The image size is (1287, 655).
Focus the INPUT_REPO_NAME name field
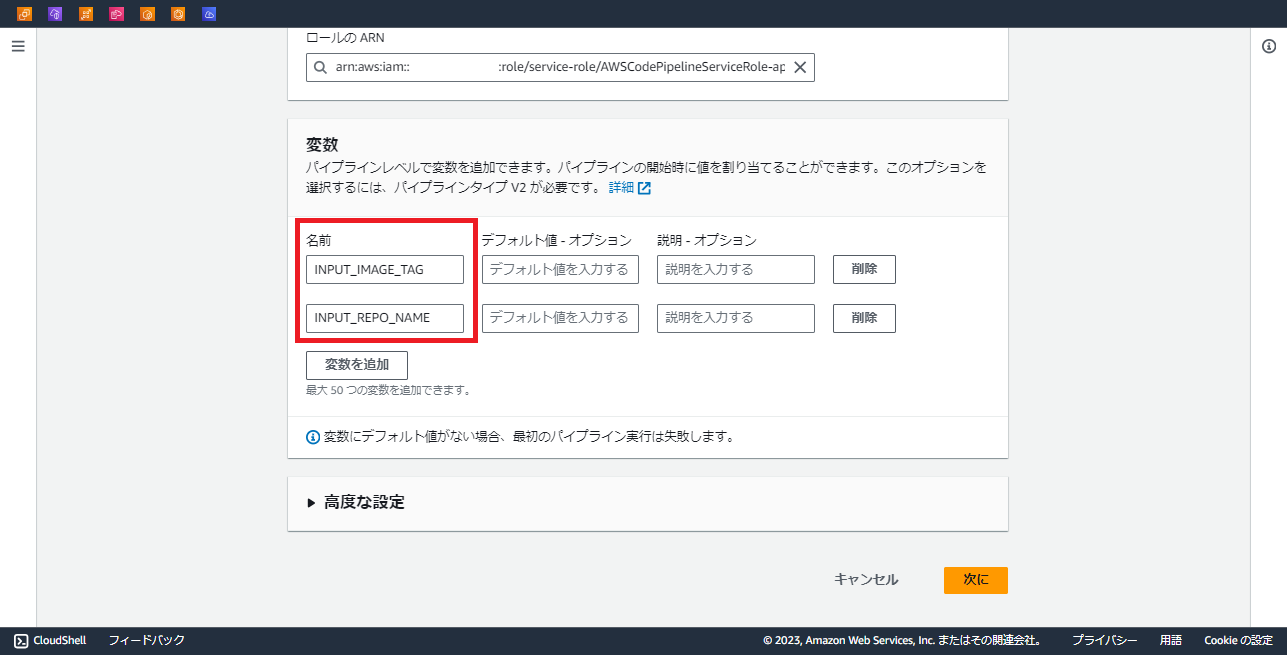point(385,318)
